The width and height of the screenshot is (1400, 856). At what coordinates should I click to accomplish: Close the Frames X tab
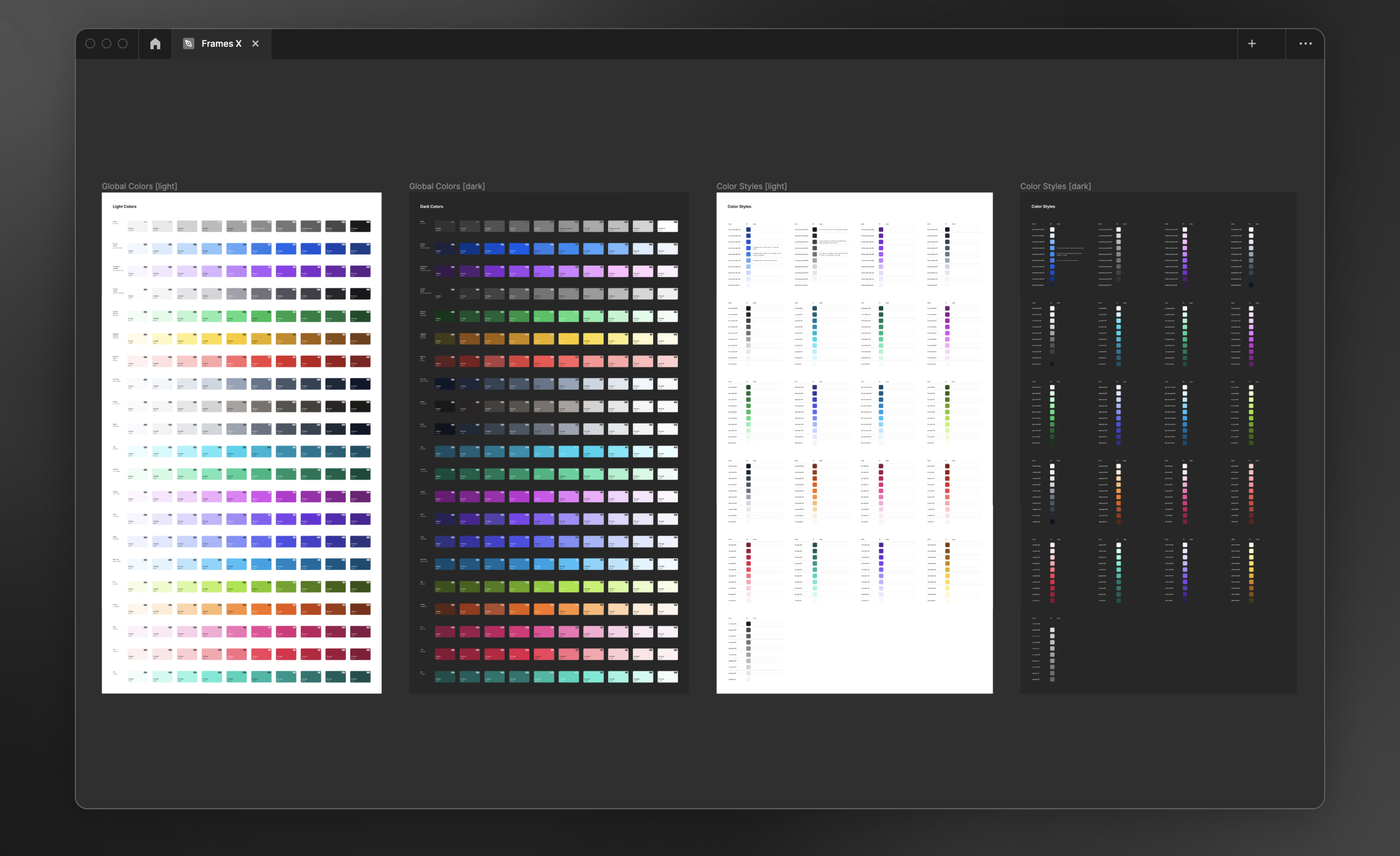pos(256,44)
